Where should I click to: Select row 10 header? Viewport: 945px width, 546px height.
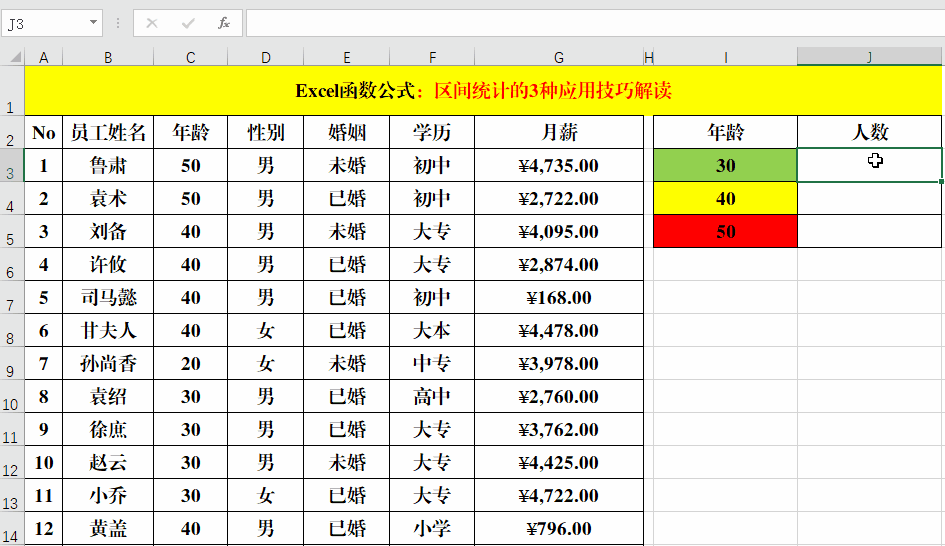click(x=12, y=396)
